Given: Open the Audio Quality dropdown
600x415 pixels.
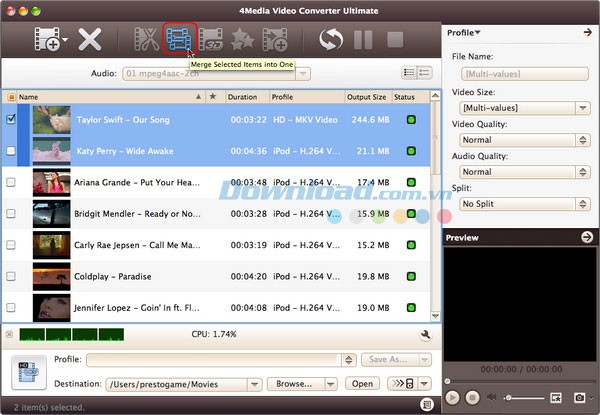Looking at the screenshot, I should [x=519, y=172].
